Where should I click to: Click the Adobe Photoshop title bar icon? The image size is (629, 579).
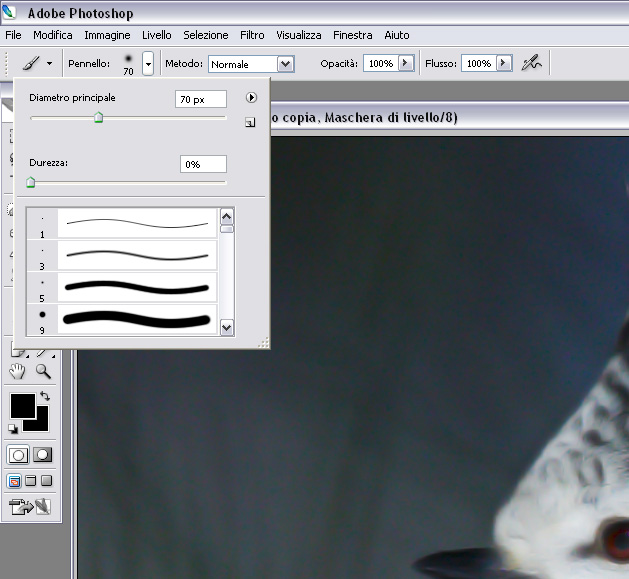[9, 12]
